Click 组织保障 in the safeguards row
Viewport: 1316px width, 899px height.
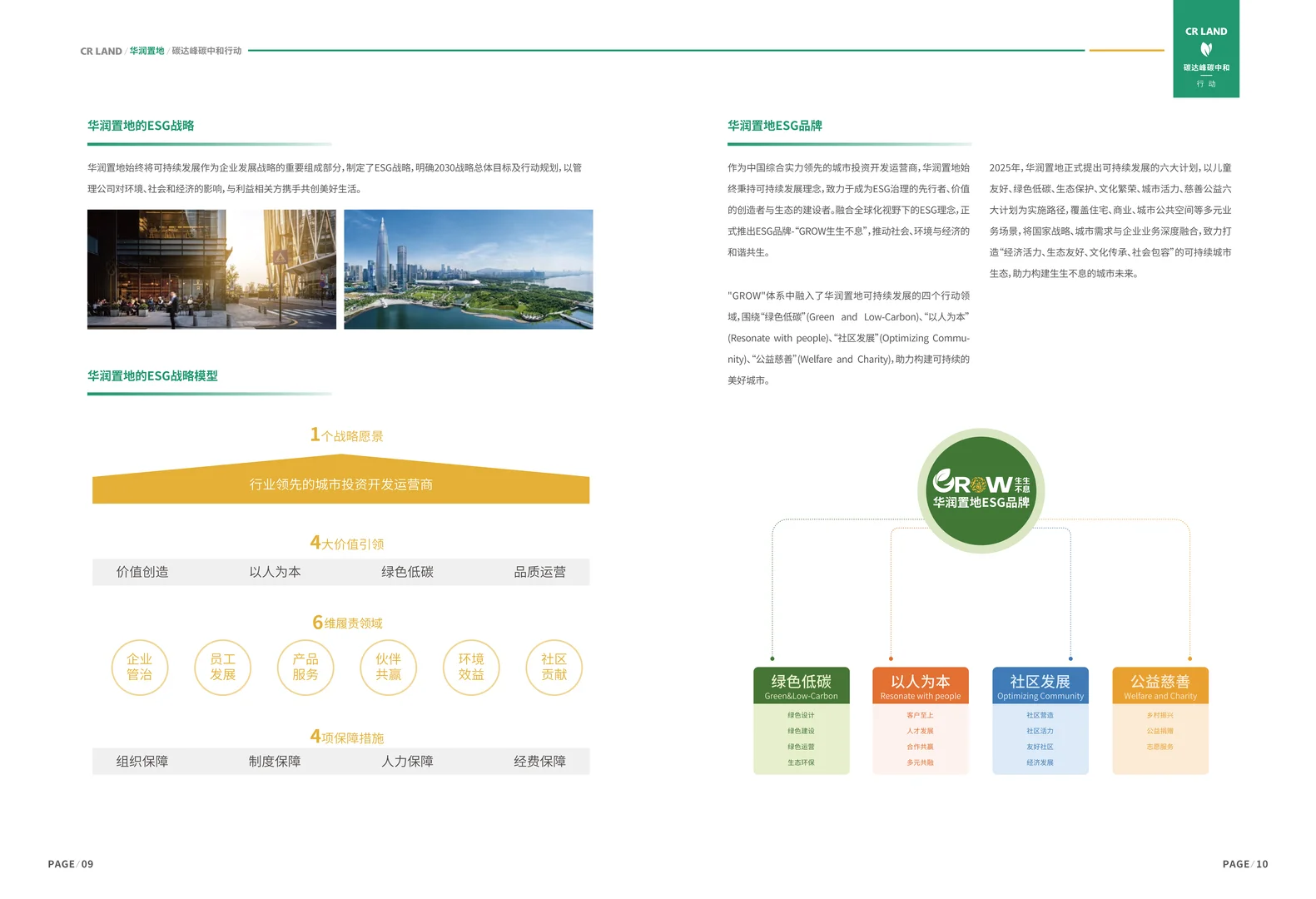click(142, 762)
